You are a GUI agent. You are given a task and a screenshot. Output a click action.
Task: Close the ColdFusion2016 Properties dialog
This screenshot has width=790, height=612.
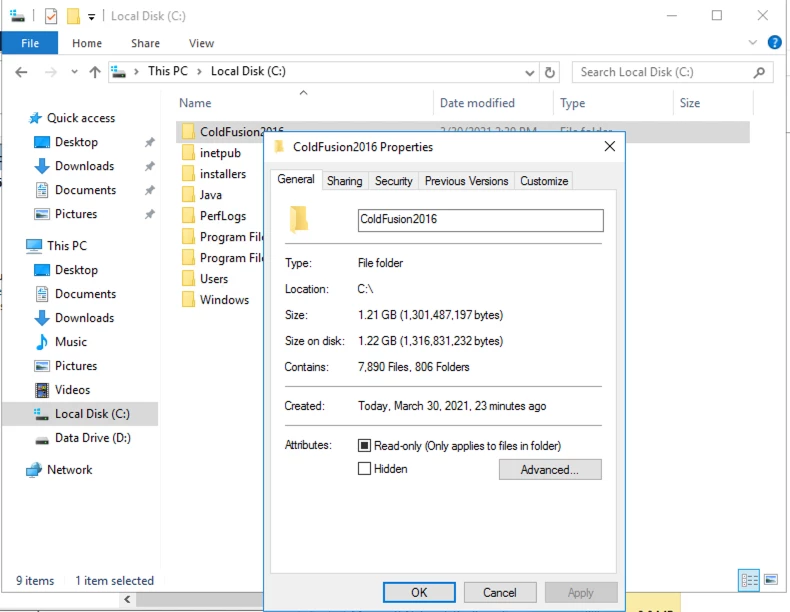pyautogui.click(x=610, y=147)
